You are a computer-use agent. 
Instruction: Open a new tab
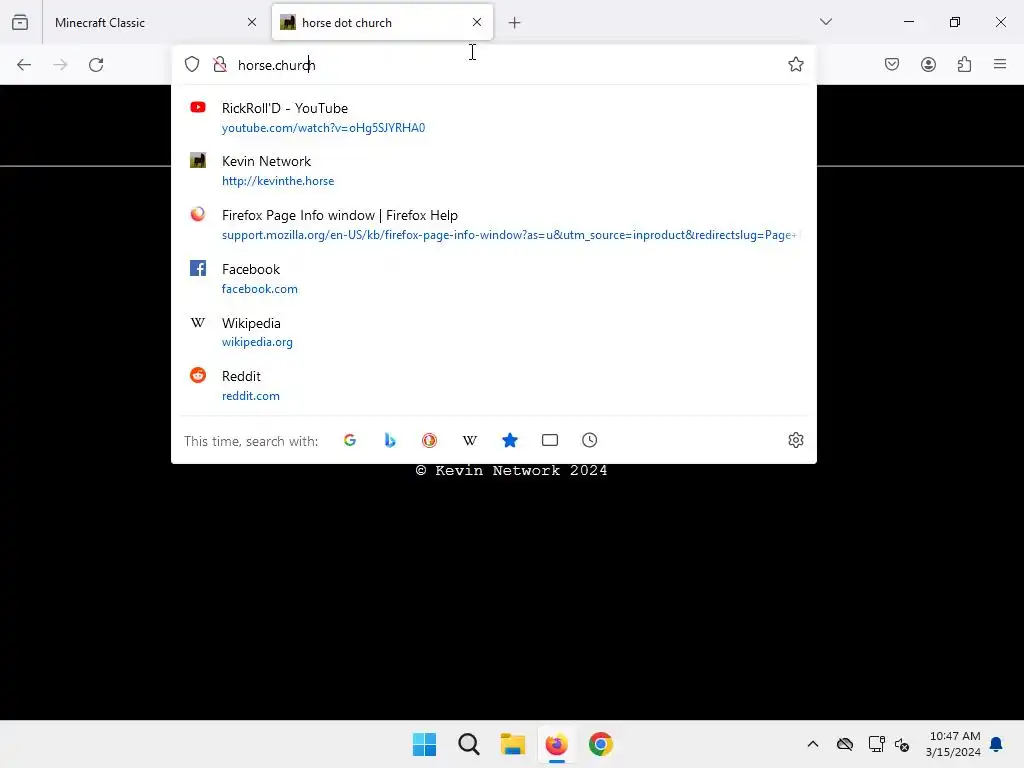point(515,23)
